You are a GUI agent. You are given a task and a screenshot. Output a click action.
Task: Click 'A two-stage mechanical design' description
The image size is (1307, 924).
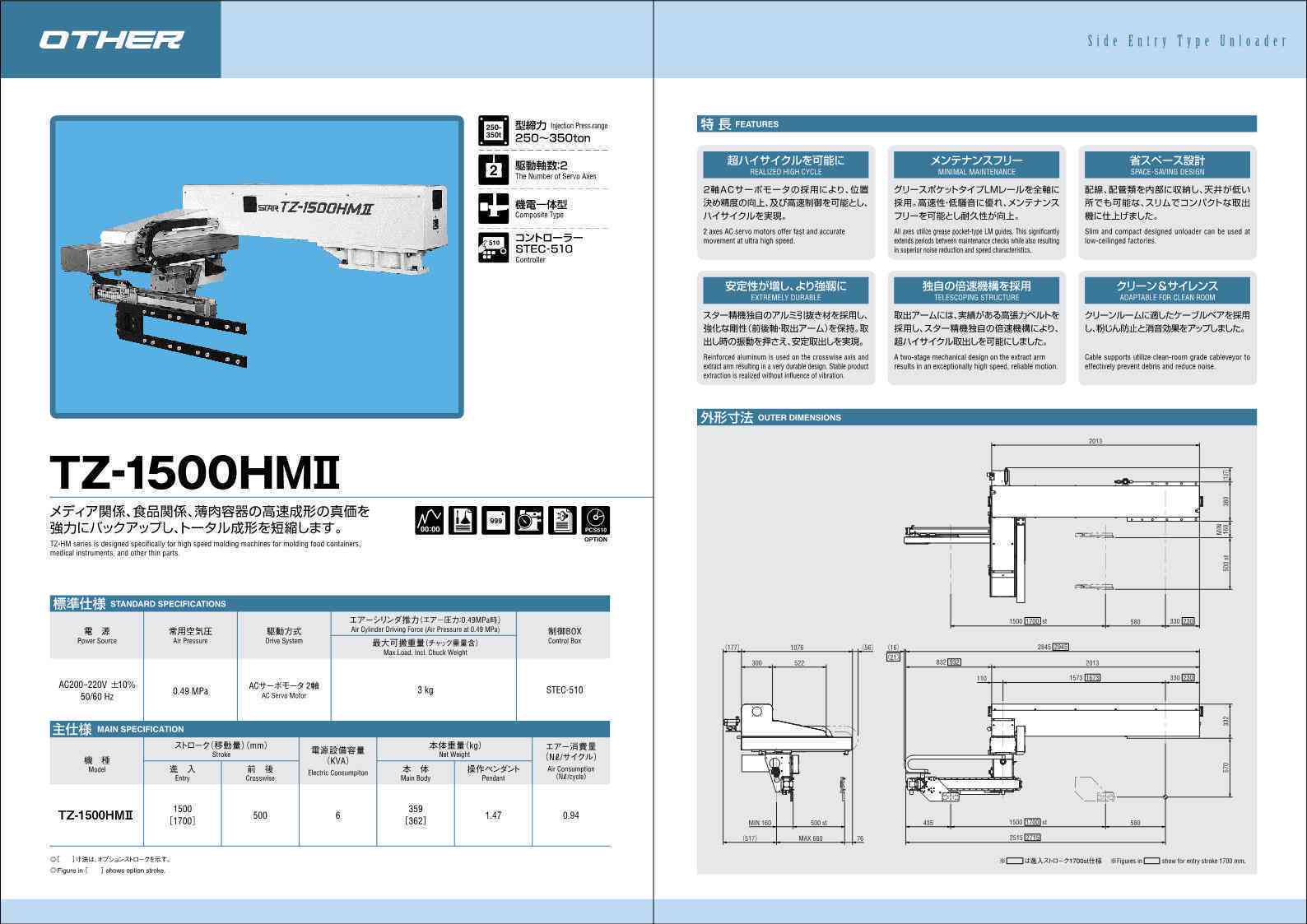click(x=976, y=362)
